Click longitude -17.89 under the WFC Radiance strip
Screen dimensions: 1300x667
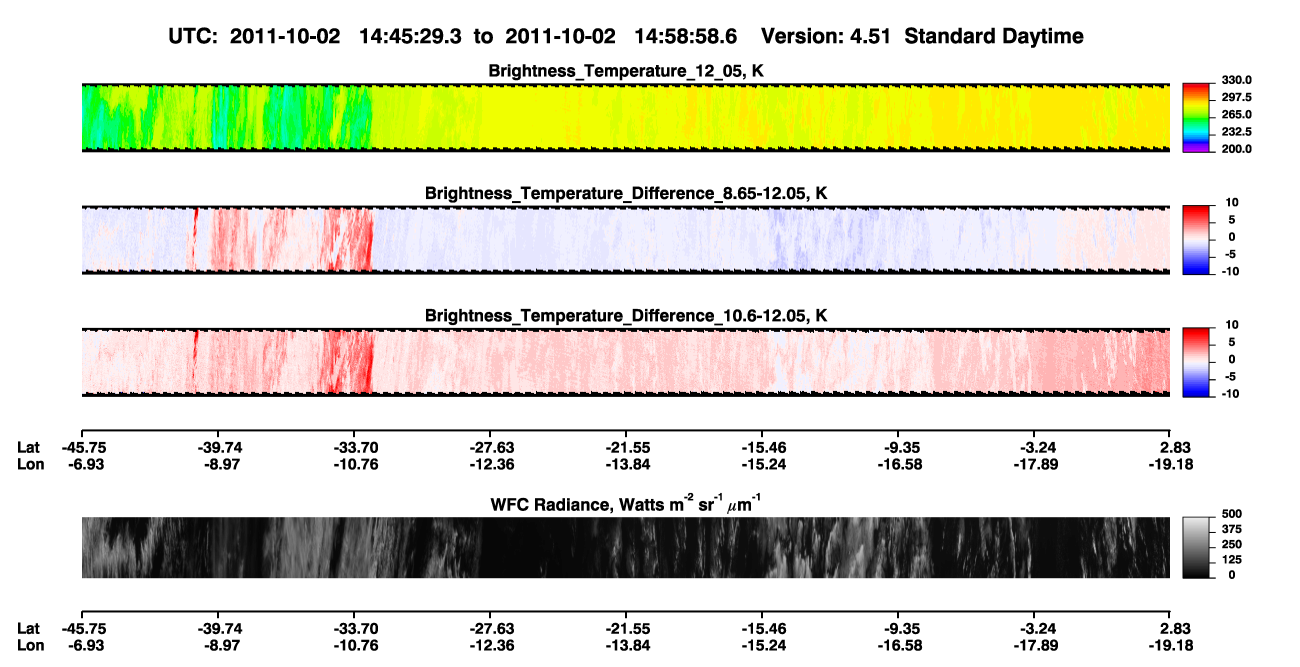(x=1034, y=644)
